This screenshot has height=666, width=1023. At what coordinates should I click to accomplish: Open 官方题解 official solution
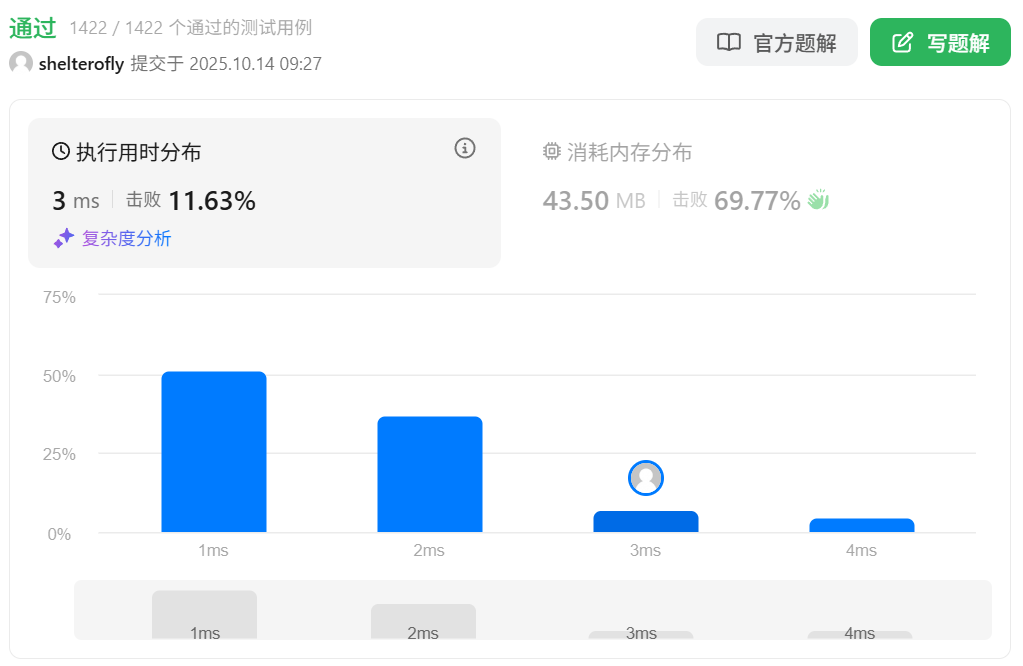click(x=776, y=43)
